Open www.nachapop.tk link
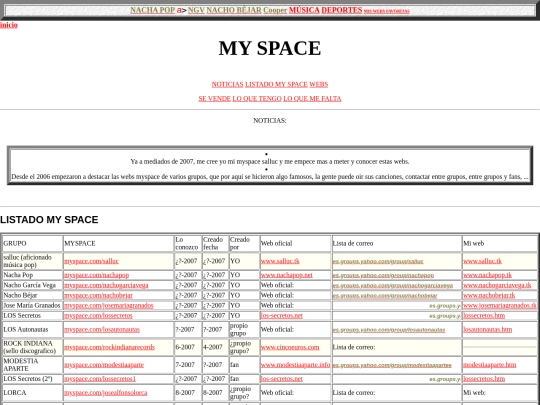540x405 pixels. [487, 275]
